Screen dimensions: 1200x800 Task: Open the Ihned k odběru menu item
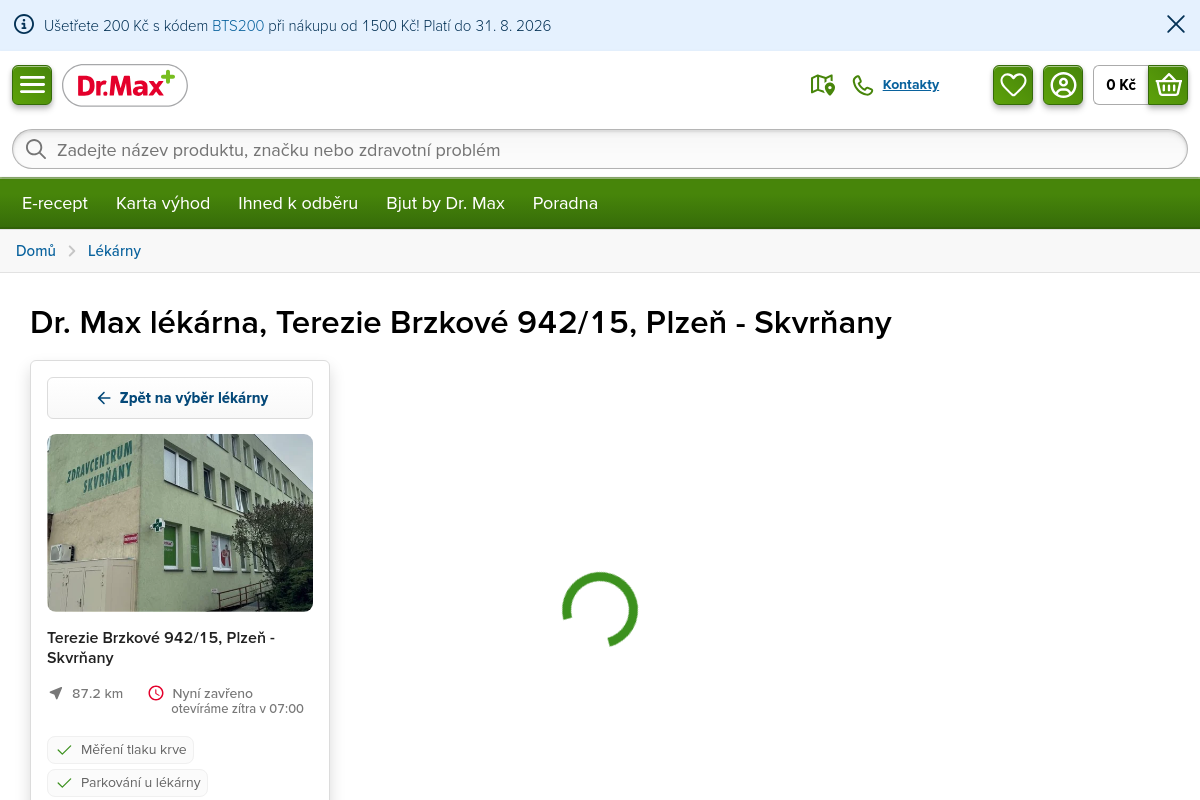coord(298,203)
